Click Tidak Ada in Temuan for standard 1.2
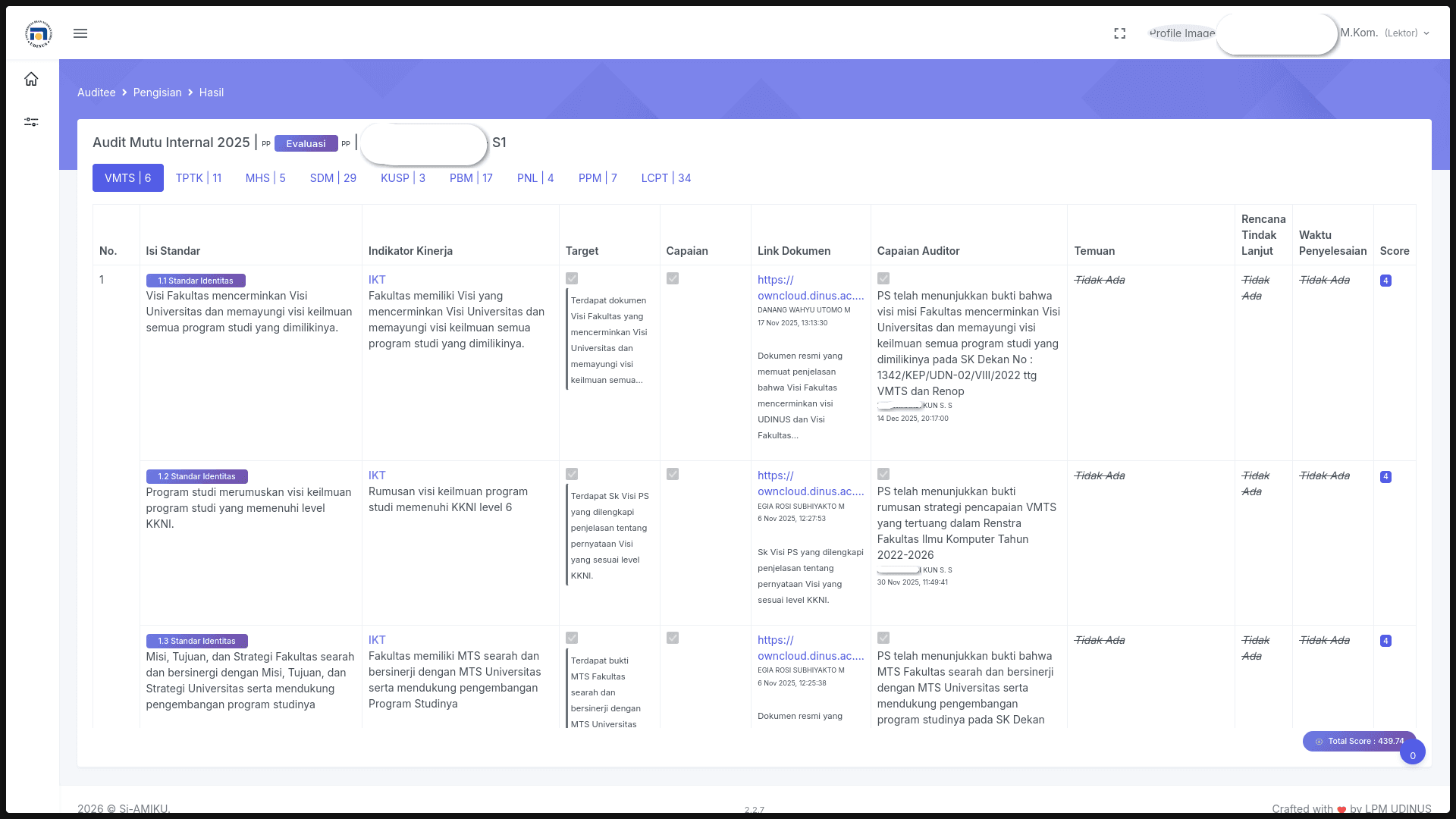Screen dimensions: 1456x819 coord(1100,475)
